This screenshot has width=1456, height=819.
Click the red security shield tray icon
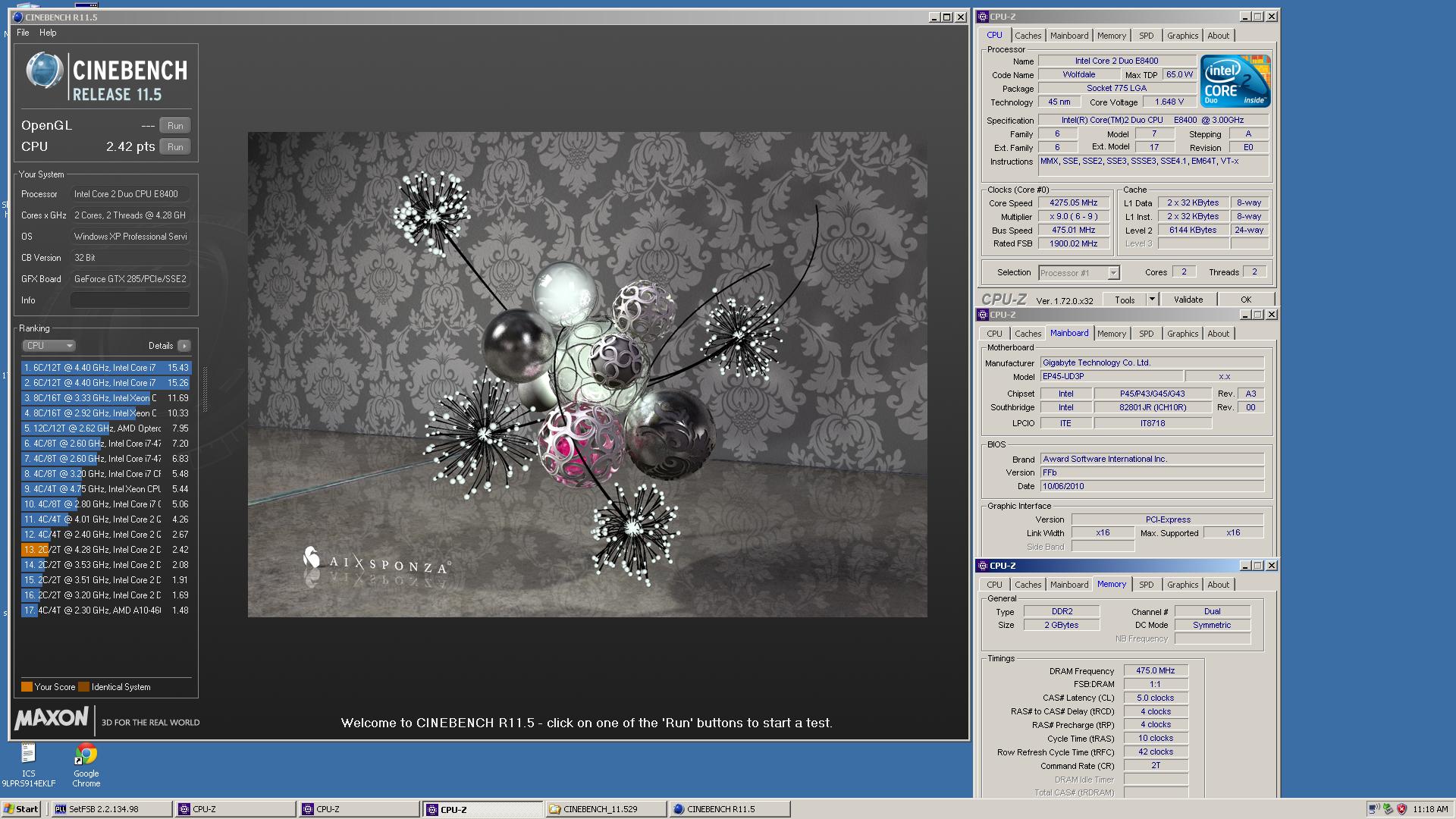pyautogui.click(x=1401, y=809)
